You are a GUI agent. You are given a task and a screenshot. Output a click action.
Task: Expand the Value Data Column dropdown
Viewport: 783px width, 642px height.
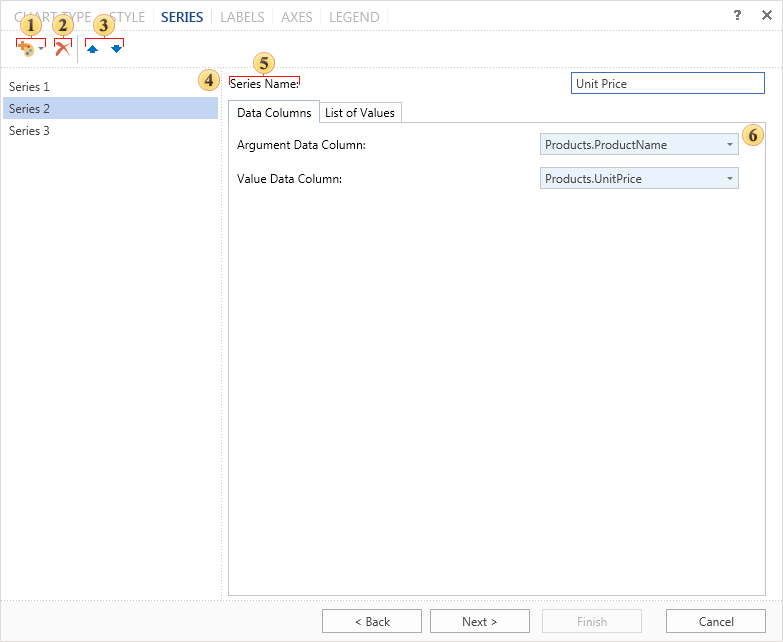(x=729, y=179)
